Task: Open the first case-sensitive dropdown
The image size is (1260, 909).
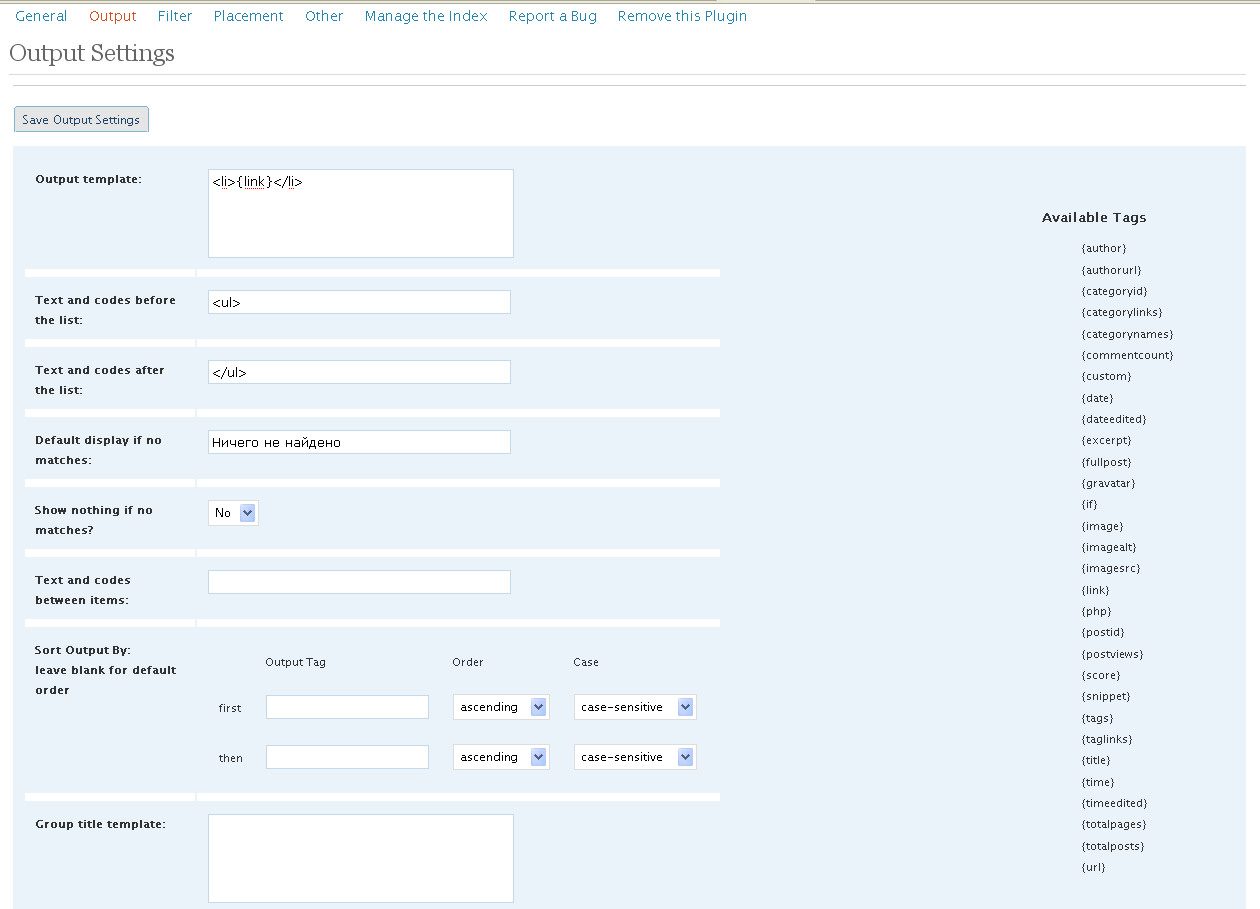Action: (x=635, y=707)
